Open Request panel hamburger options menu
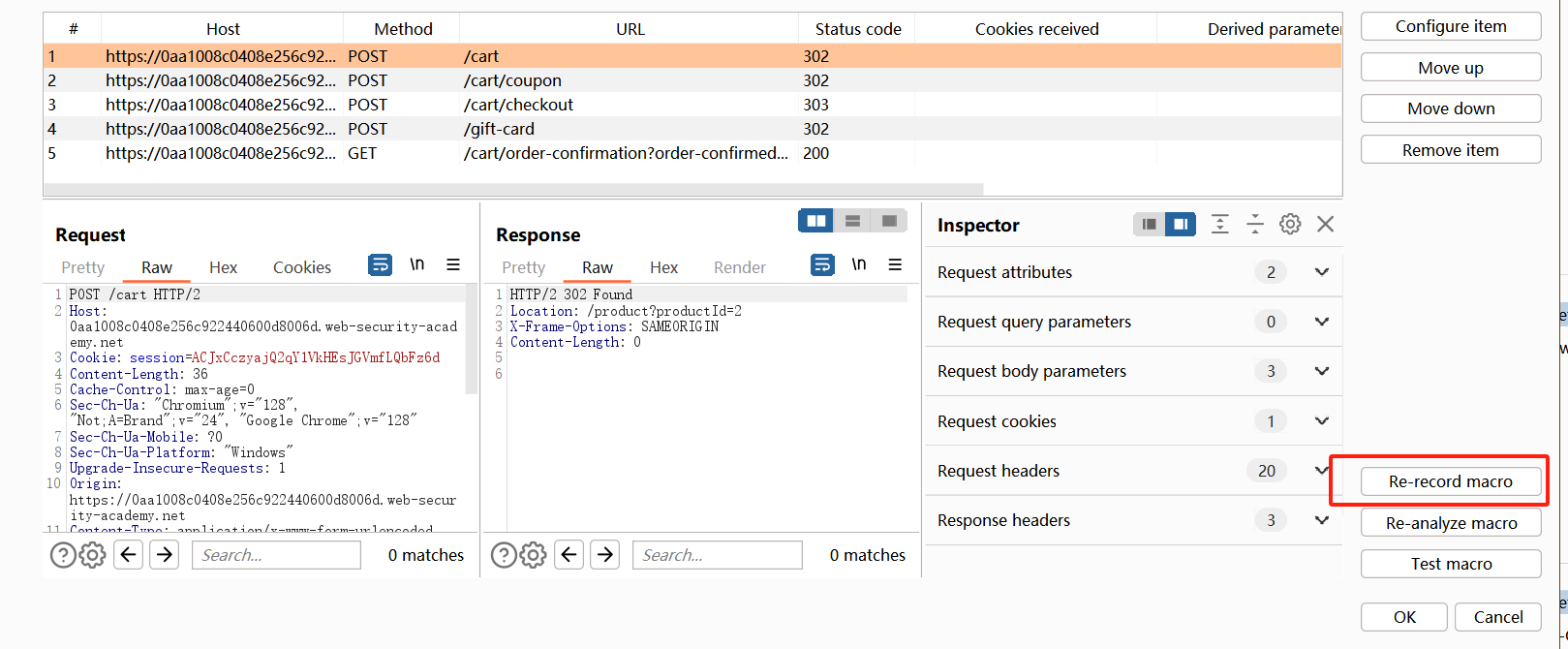The height and width of the screenshot is (649, 1568). tap(452, 264)
